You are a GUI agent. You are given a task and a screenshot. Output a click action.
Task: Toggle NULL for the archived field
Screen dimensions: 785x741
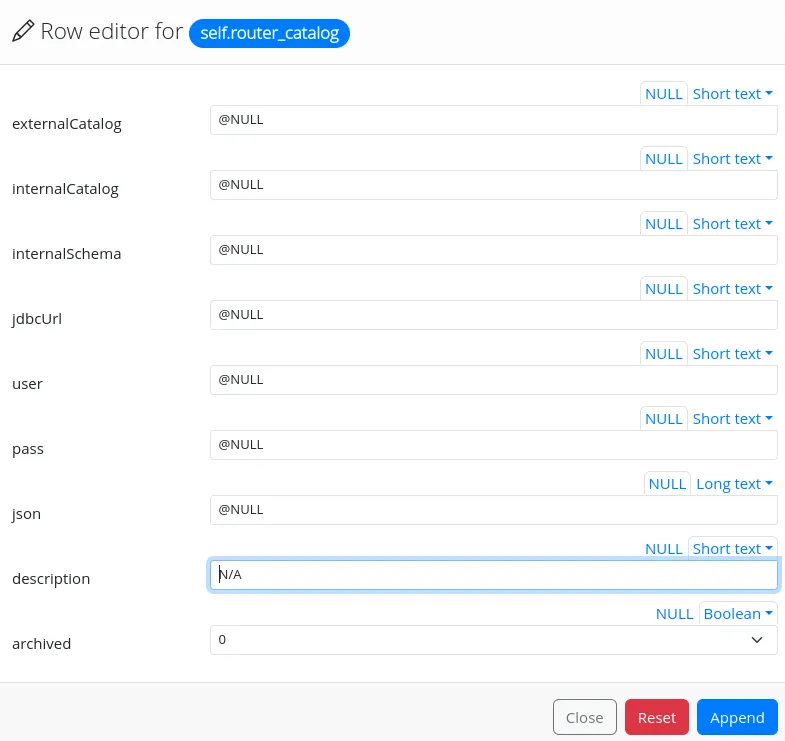pyautogui.click(x=674, y=614)
